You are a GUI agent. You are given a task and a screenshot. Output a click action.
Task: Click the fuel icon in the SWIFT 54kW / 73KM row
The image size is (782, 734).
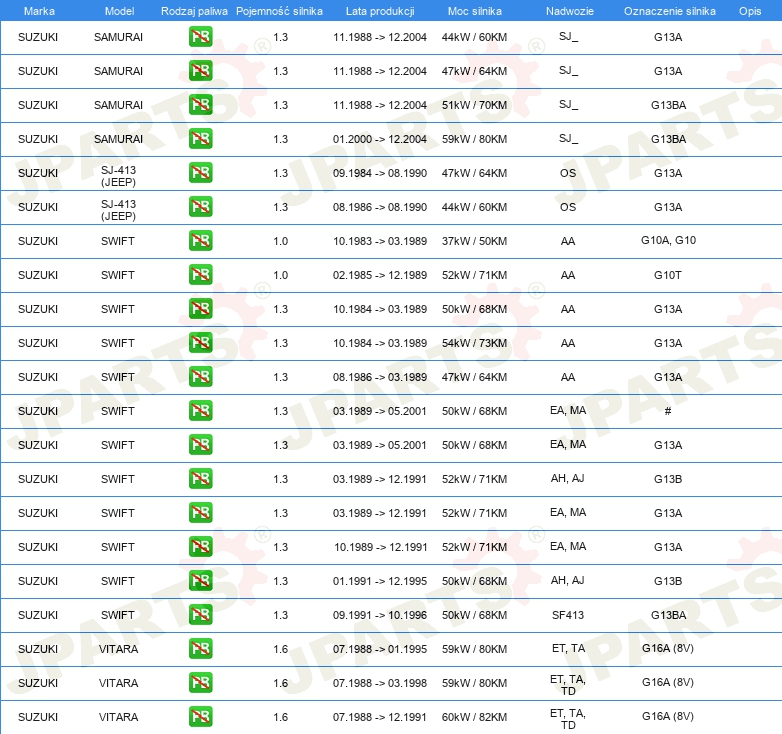coord(200,342)
